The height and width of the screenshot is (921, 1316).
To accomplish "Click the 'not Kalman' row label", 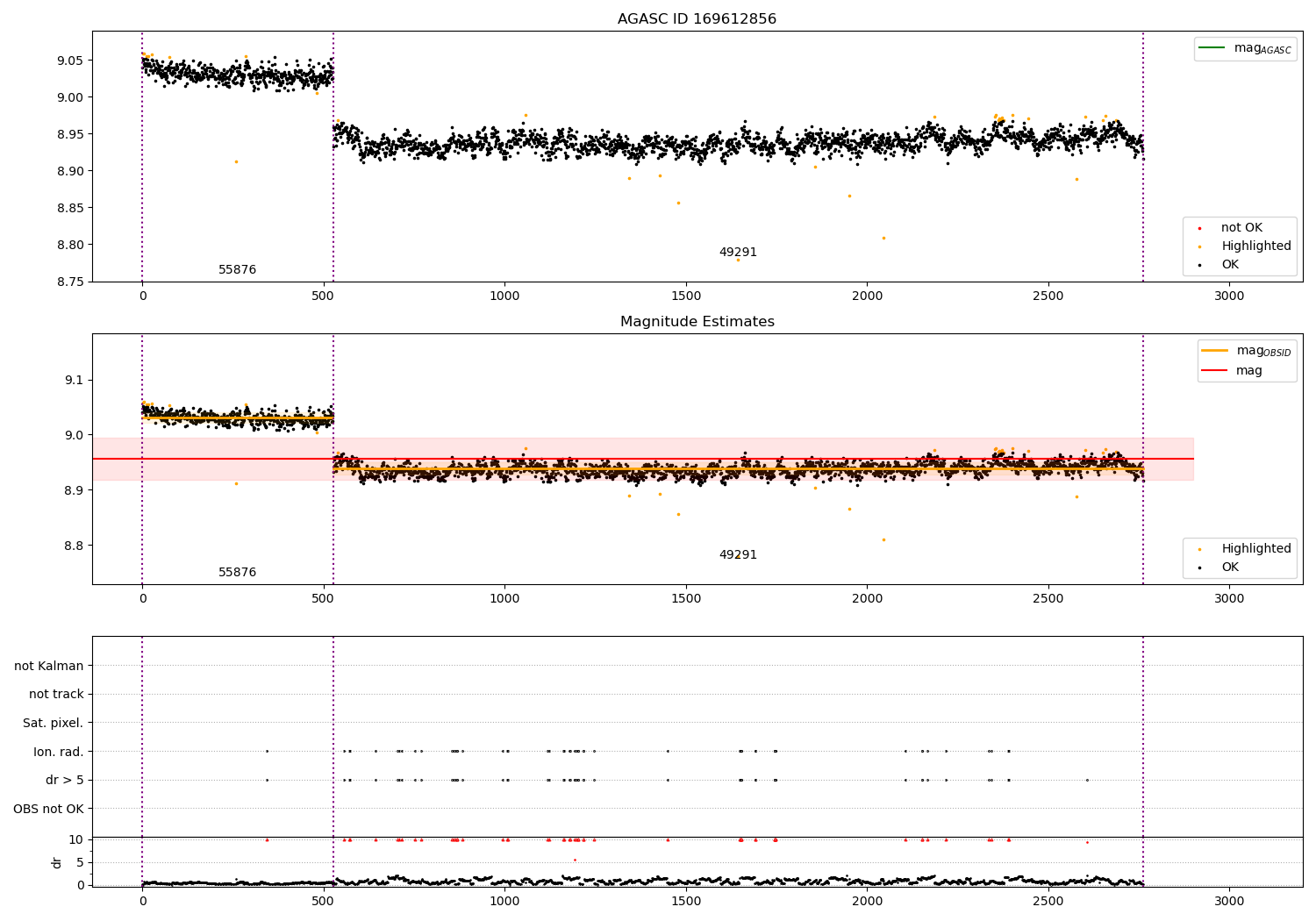I will (49, 666).
